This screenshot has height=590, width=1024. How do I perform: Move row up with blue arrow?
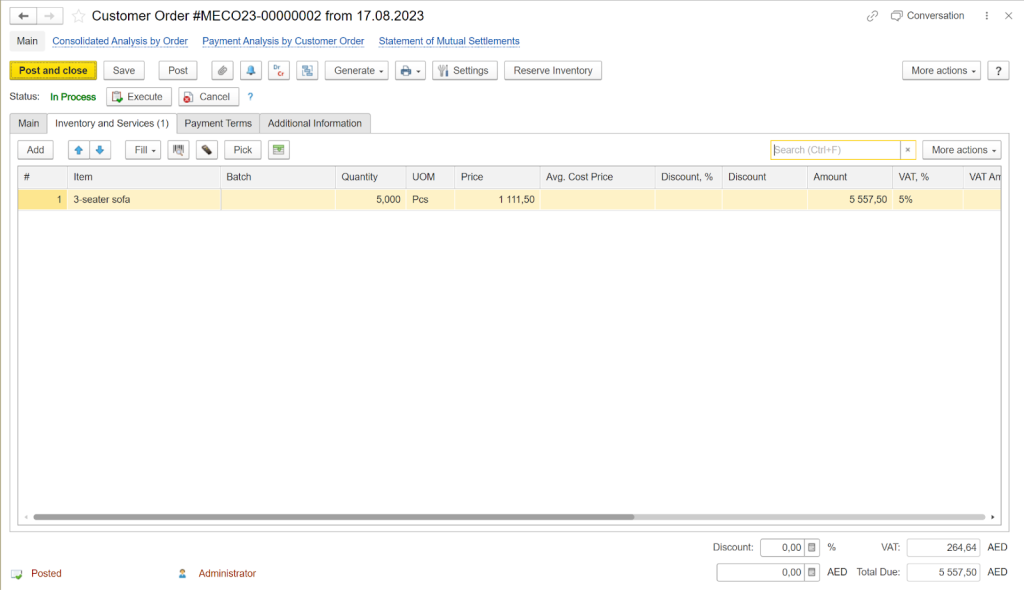click(x=78, y=150)
